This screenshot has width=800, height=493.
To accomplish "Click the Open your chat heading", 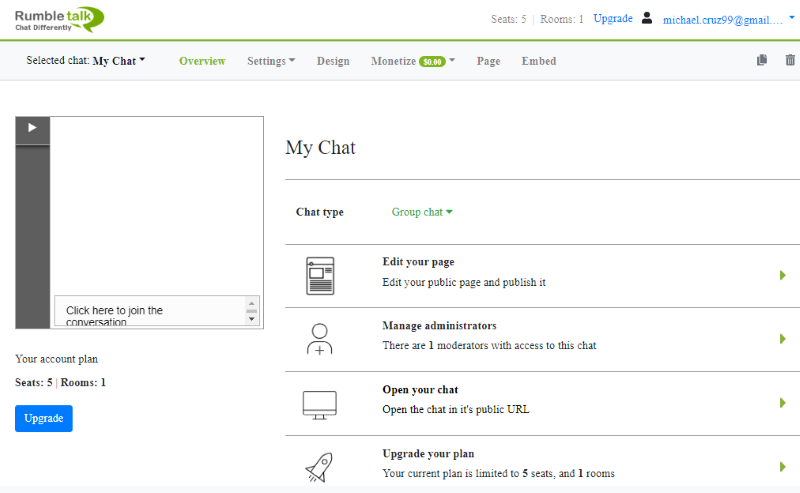I will (x=420, y=390).
